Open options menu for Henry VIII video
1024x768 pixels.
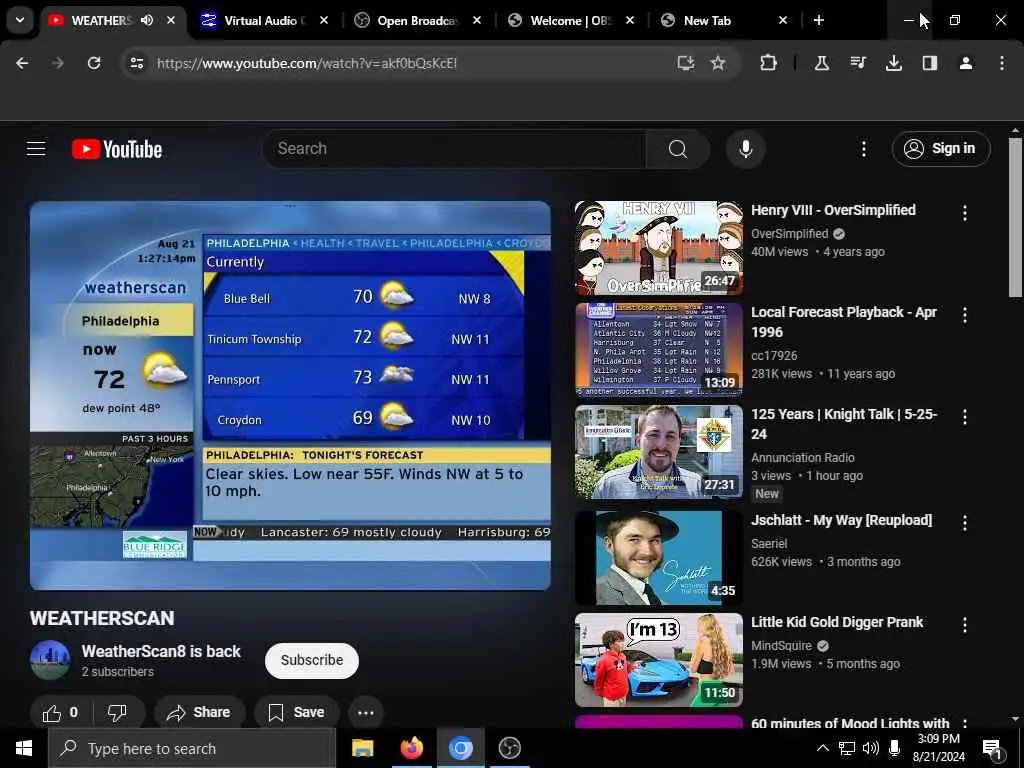point(965,213)
